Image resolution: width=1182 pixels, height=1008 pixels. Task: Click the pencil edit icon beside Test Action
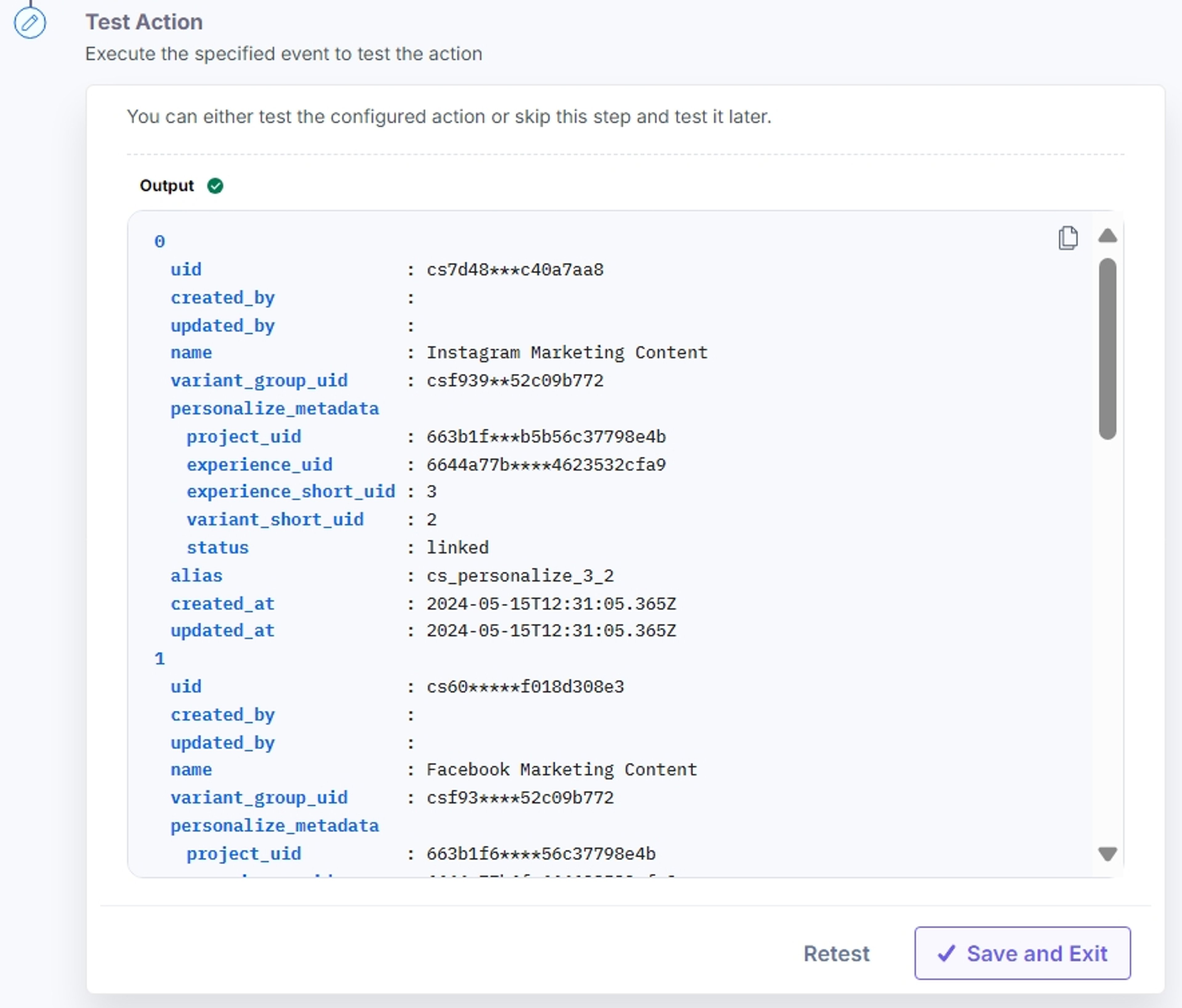[30, 23]
